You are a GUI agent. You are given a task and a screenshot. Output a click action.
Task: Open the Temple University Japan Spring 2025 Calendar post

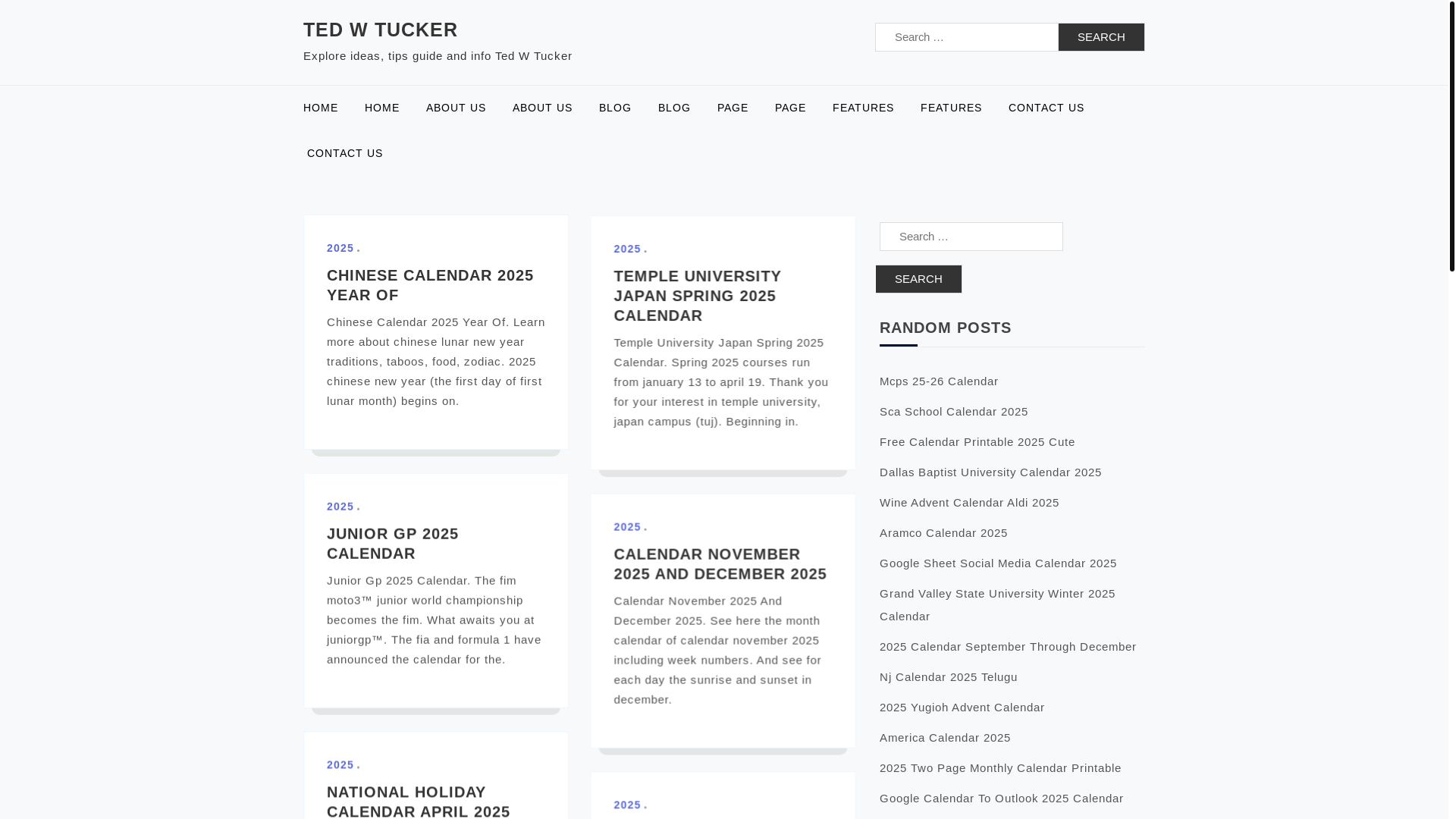697,296
